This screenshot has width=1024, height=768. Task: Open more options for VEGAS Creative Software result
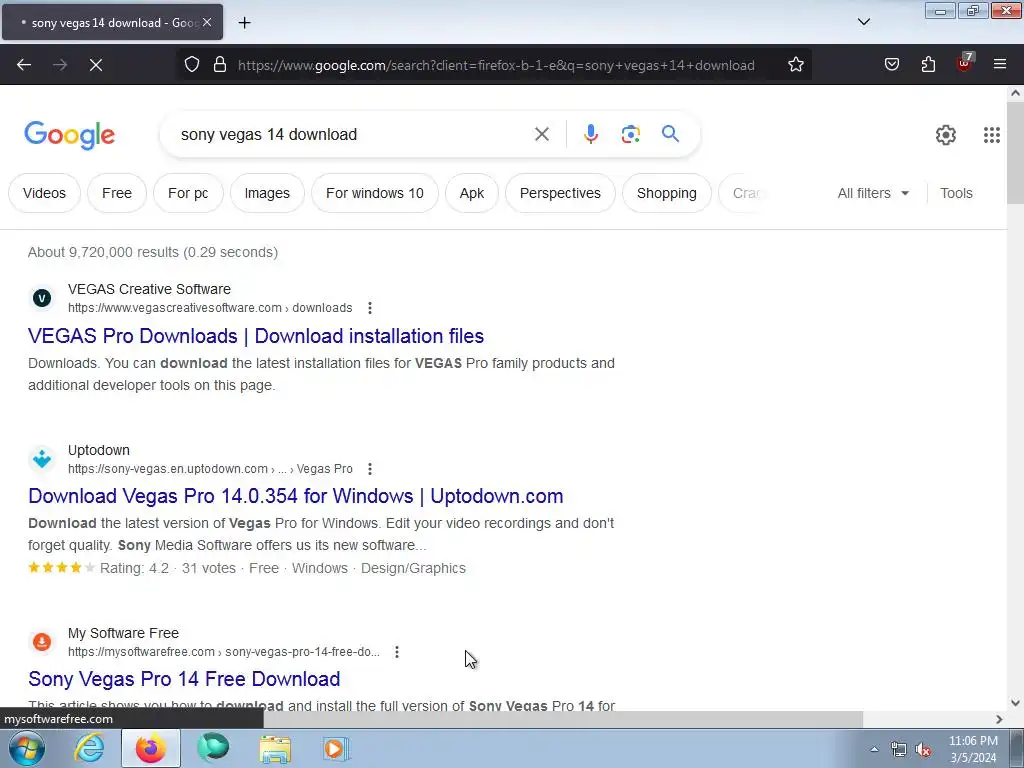click(370, 308)
